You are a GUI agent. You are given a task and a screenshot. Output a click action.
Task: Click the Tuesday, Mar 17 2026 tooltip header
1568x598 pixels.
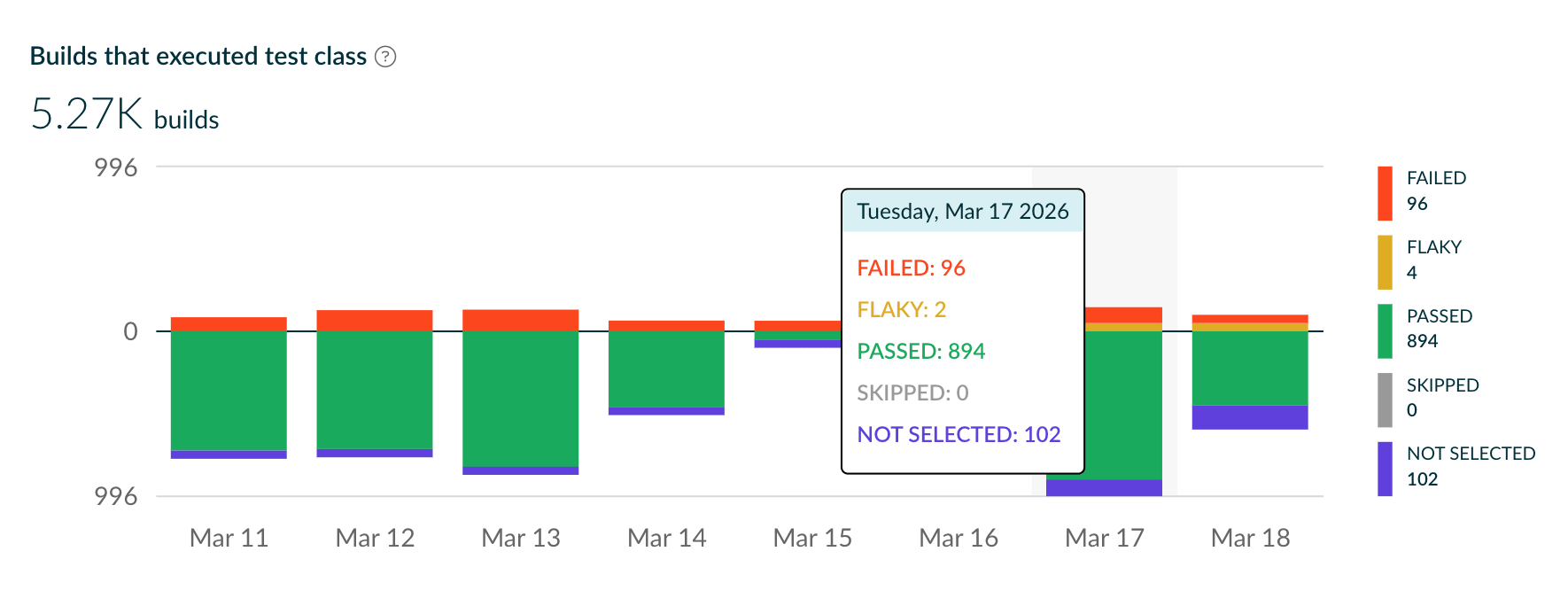point(962,211)
